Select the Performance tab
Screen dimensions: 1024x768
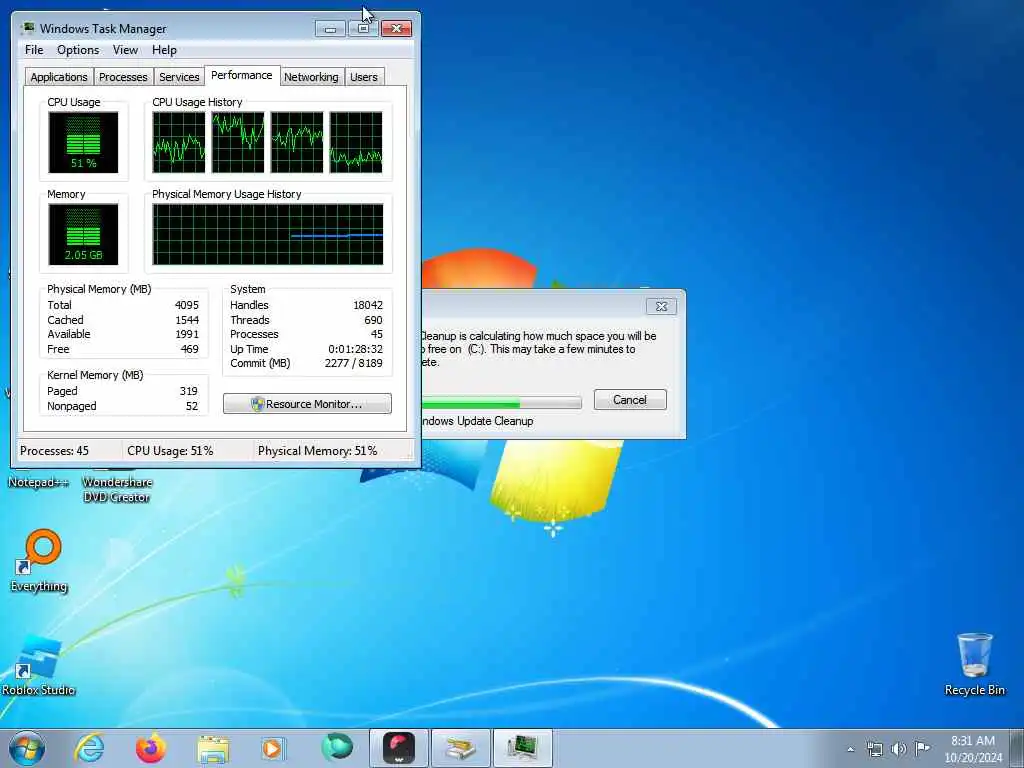click(x=242, y=75)
